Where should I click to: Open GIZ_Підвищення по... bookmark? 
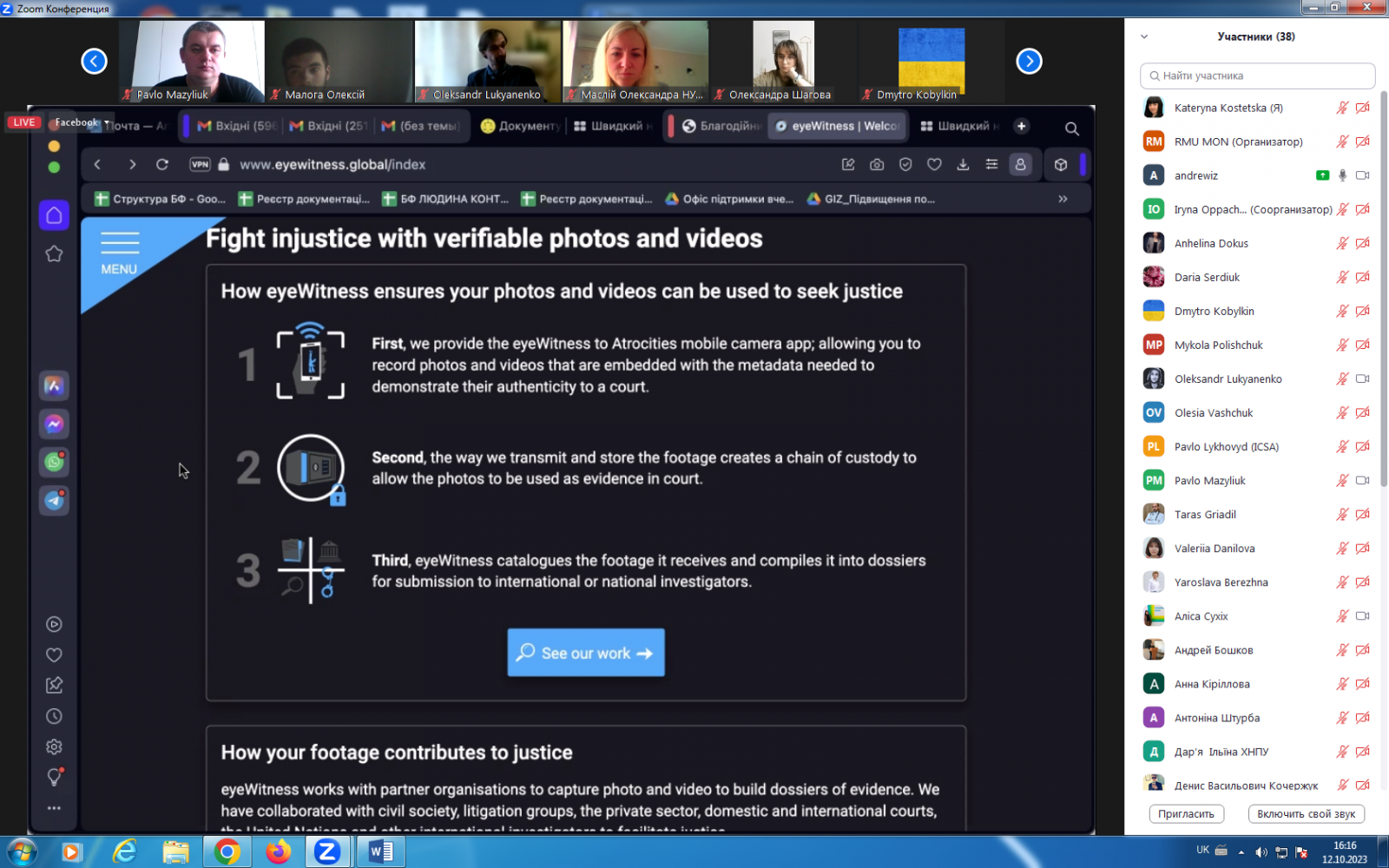click(872, 199)
